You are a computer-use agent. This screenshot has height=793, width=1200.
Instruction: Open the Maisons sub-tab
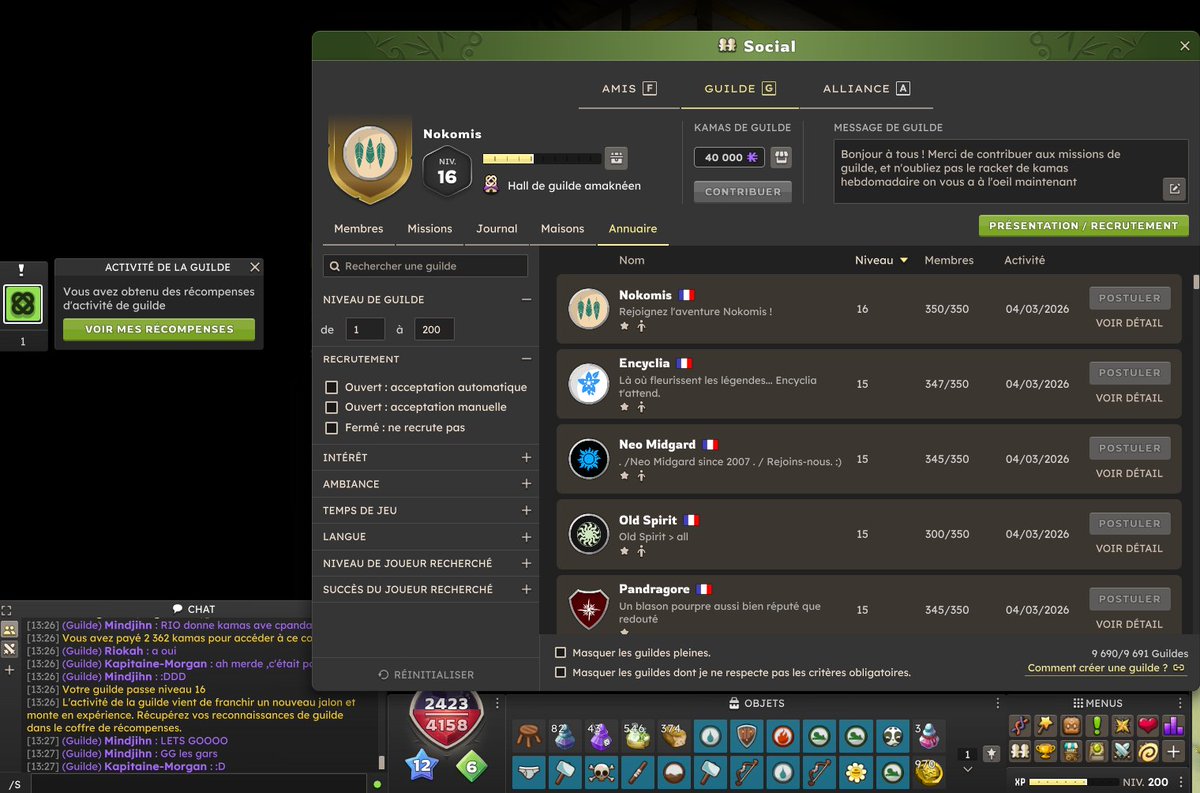point(562,229)
